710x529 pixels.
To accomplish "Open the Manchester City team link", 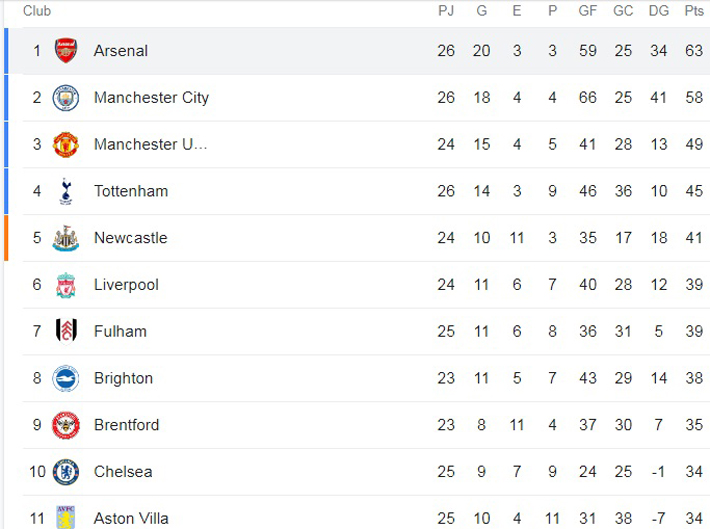I will [x=151, y=98].
